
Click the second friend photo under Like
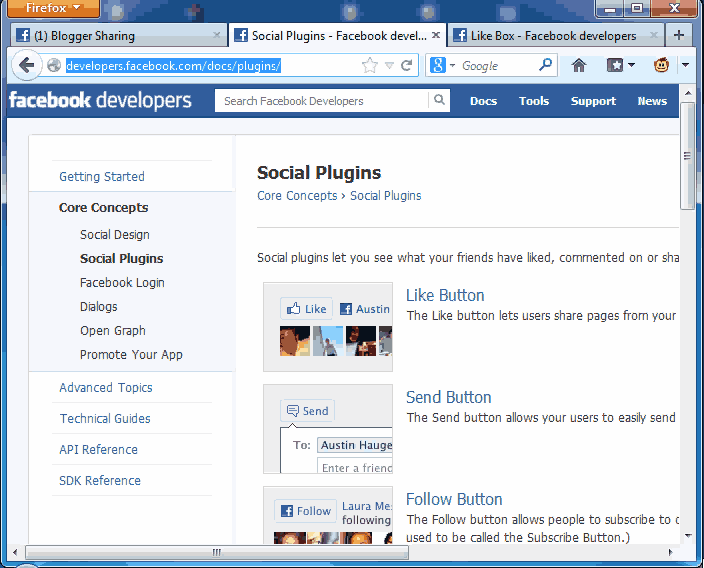coord(328,341)
